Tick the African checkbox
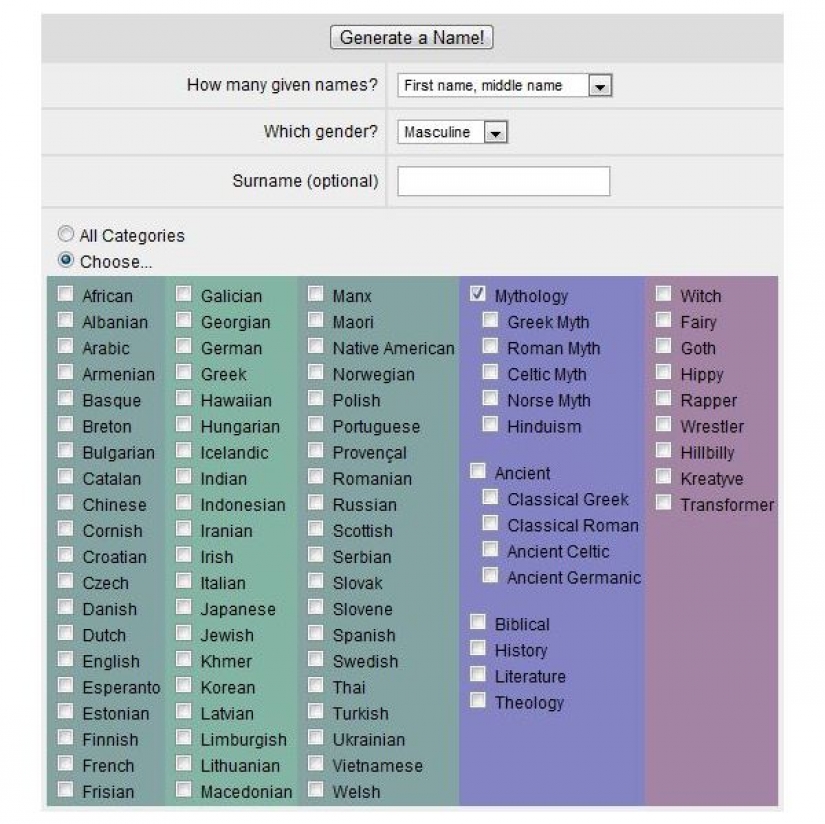 click(66, 294)
